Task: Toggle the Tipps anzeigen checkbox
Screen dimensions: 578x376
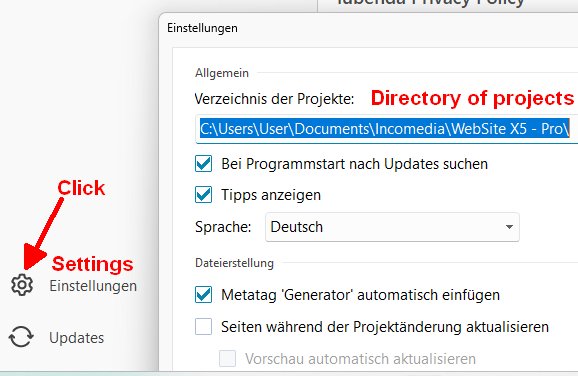Action: click(x=203, y=195)
